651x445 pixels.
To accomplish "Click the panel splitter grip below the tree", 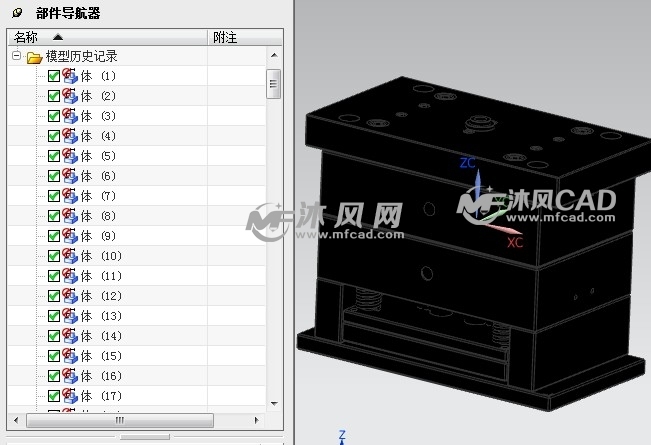I will click(145, 437).
